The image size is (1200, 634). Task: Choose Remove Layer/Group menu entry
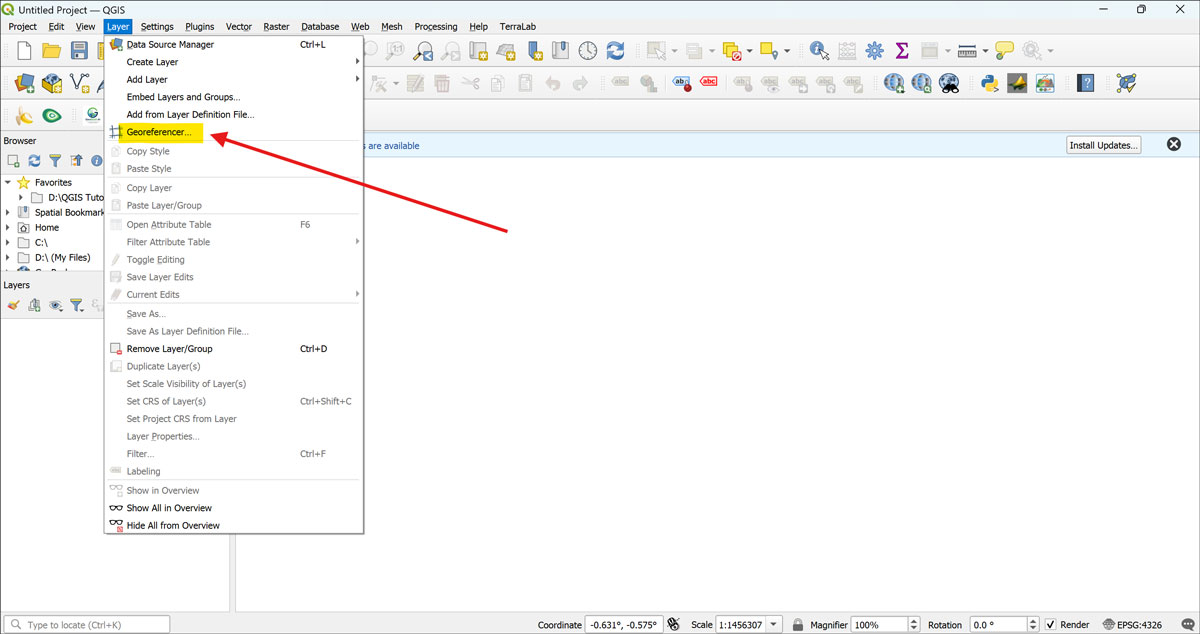point(234,349)
